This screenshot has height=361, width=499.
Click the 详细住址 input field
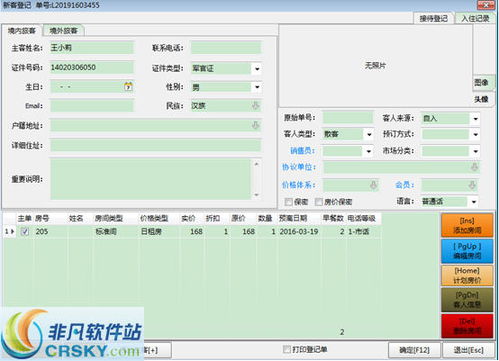pyautogui.click(x=156, y=145)
